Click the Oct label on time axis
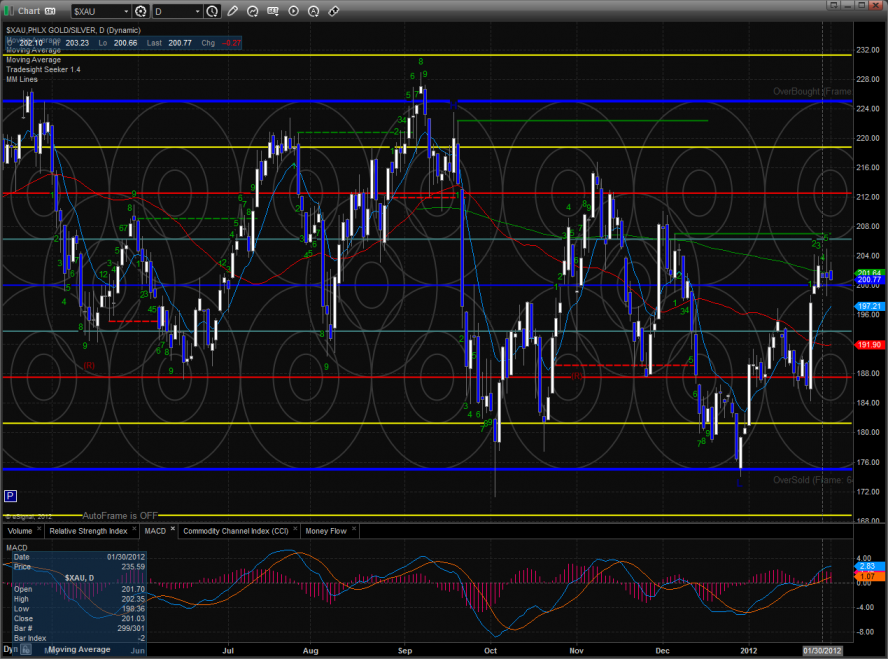 pos(490,651)
